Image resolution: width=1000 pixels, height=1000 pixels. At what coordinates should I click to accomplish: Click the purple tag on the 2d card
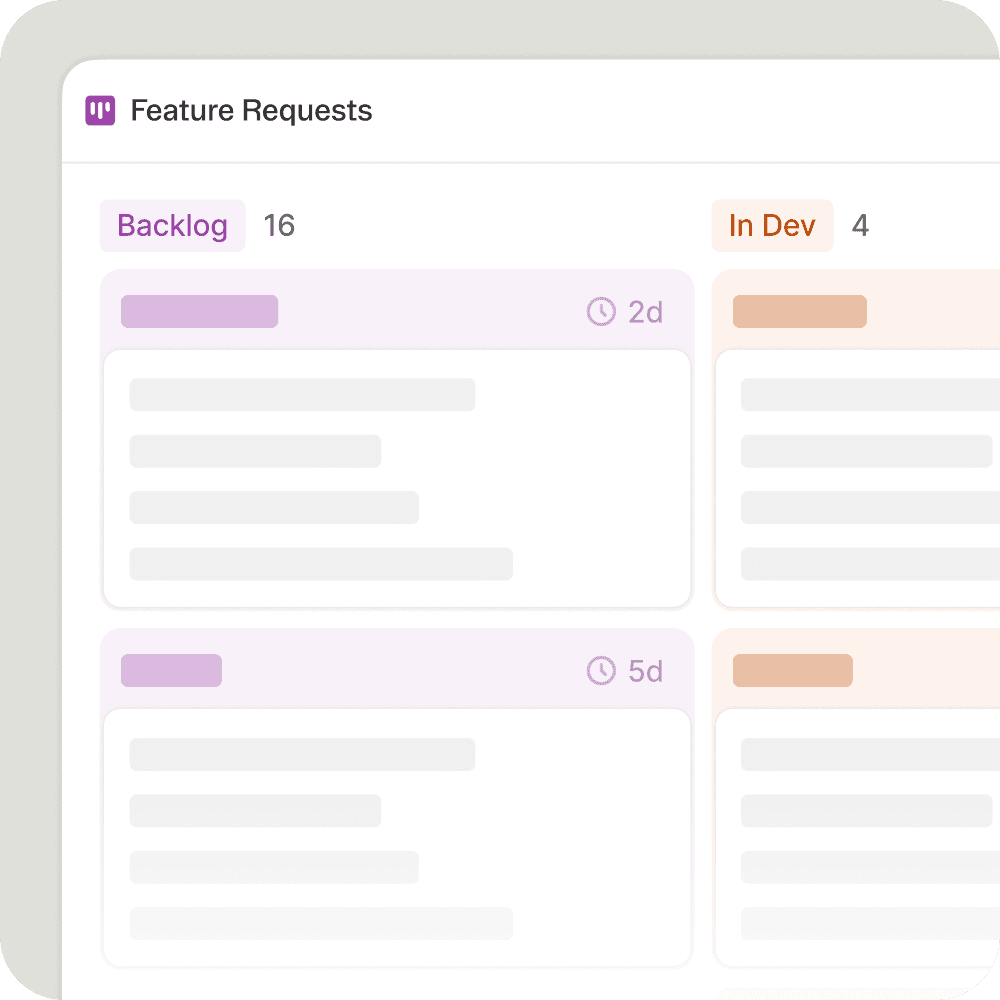click(x=199, y=312)
